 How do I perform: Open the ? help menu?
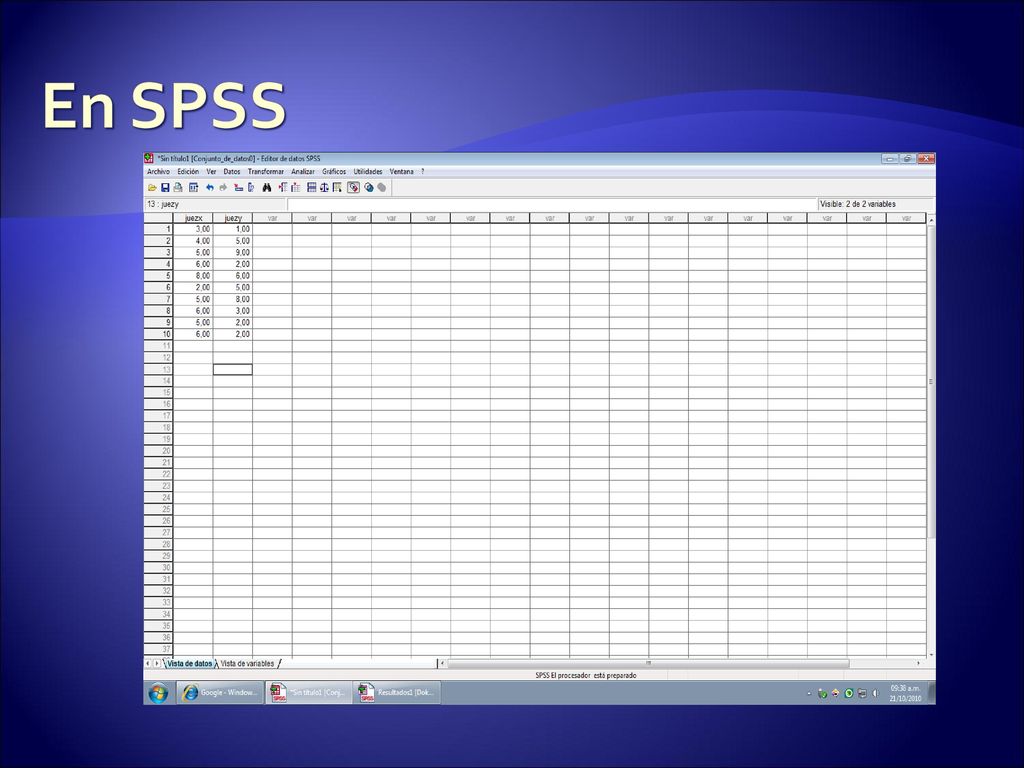click(423, 172)
